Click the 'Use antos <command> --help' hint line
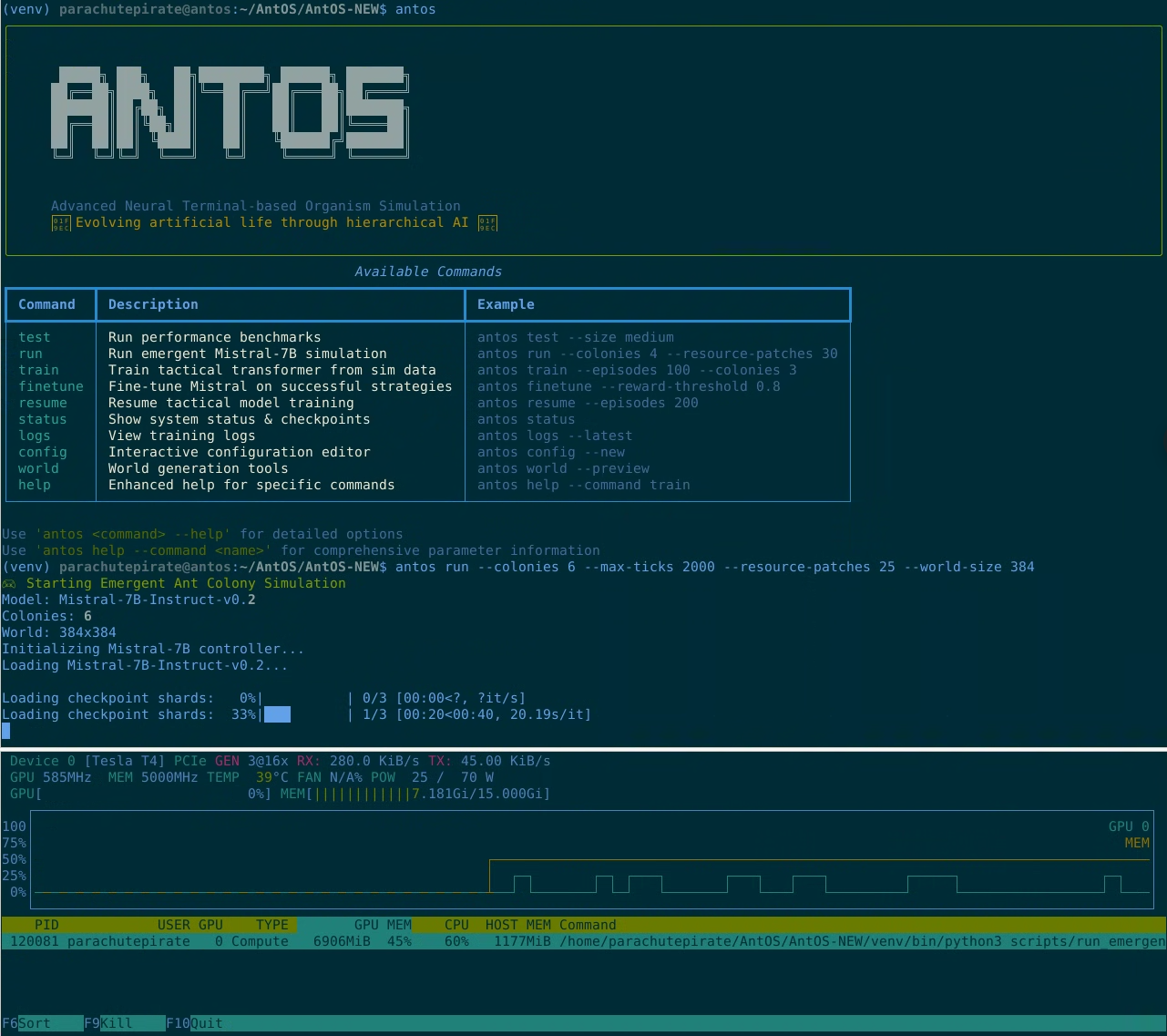This screenshot has width=1167, height=1036. tap(202, 534)
